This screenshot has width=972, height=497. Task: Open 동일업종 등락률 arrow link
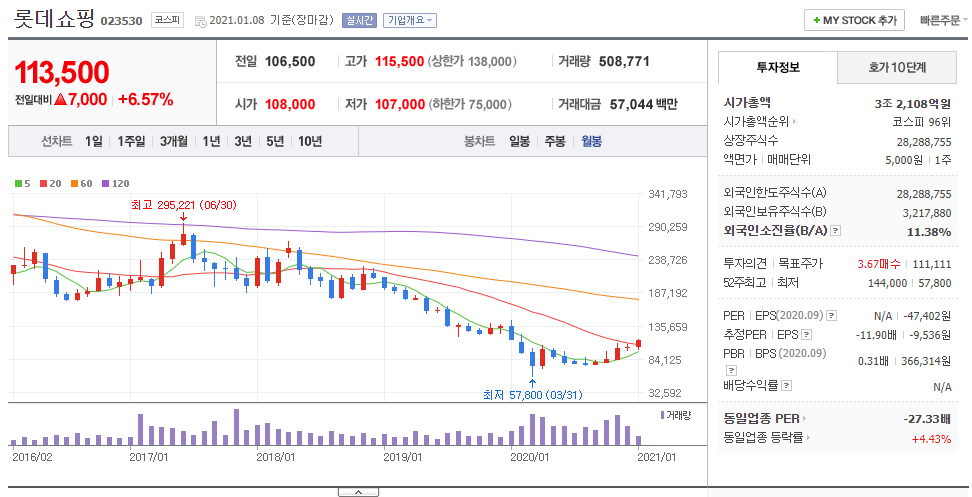(810, 438)
